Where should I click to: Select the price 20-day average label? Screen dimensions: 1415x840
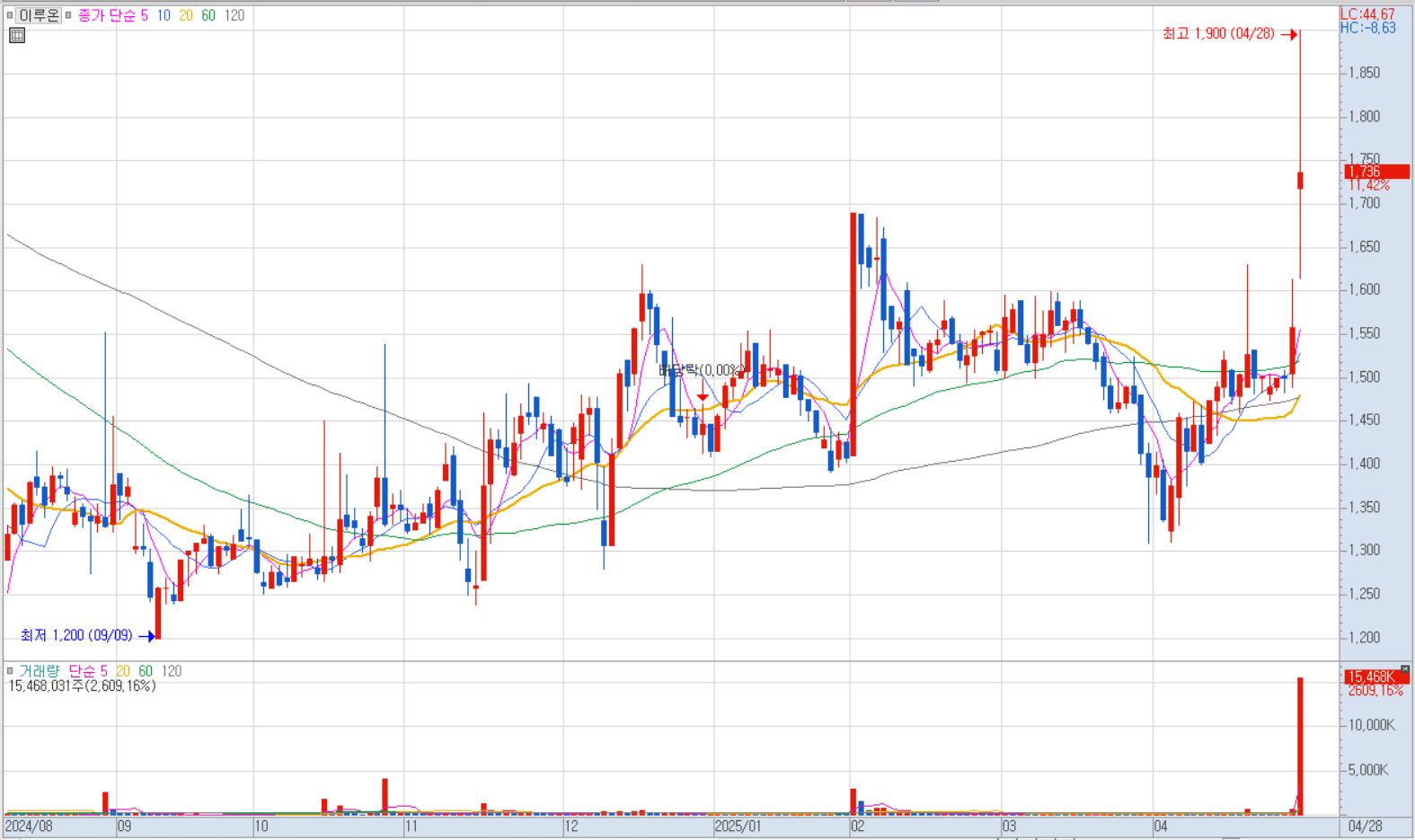(186, 15)
